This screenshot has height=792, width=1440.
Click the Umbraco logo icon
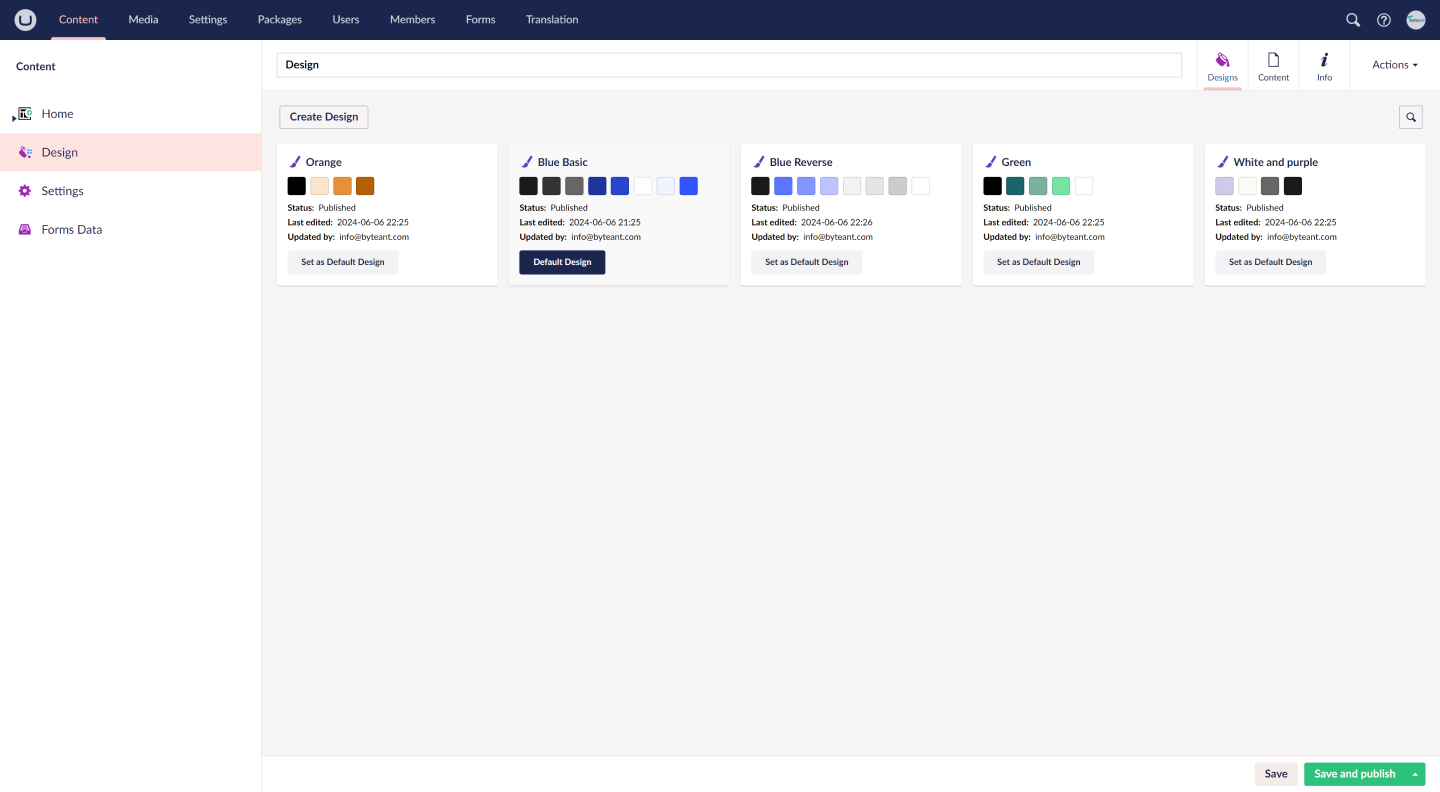(x=25, y=19)
